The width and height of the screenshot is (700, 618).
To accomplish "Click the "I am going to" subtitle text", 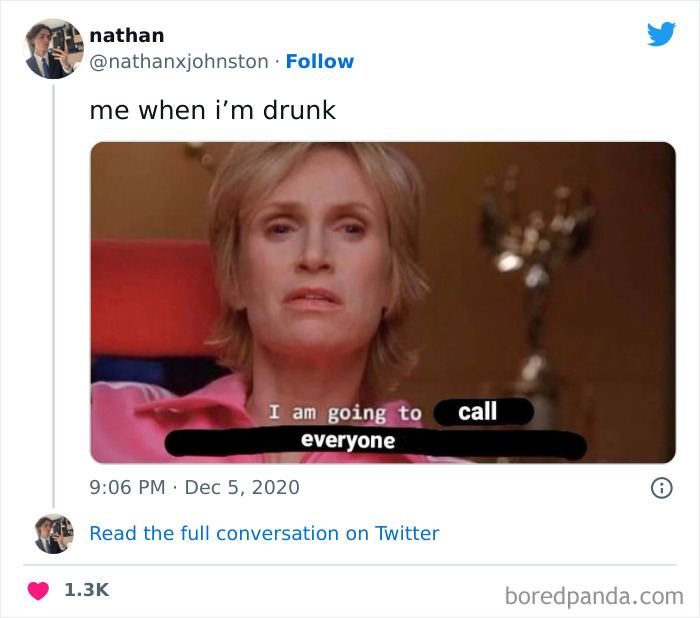I will (344, 412).
